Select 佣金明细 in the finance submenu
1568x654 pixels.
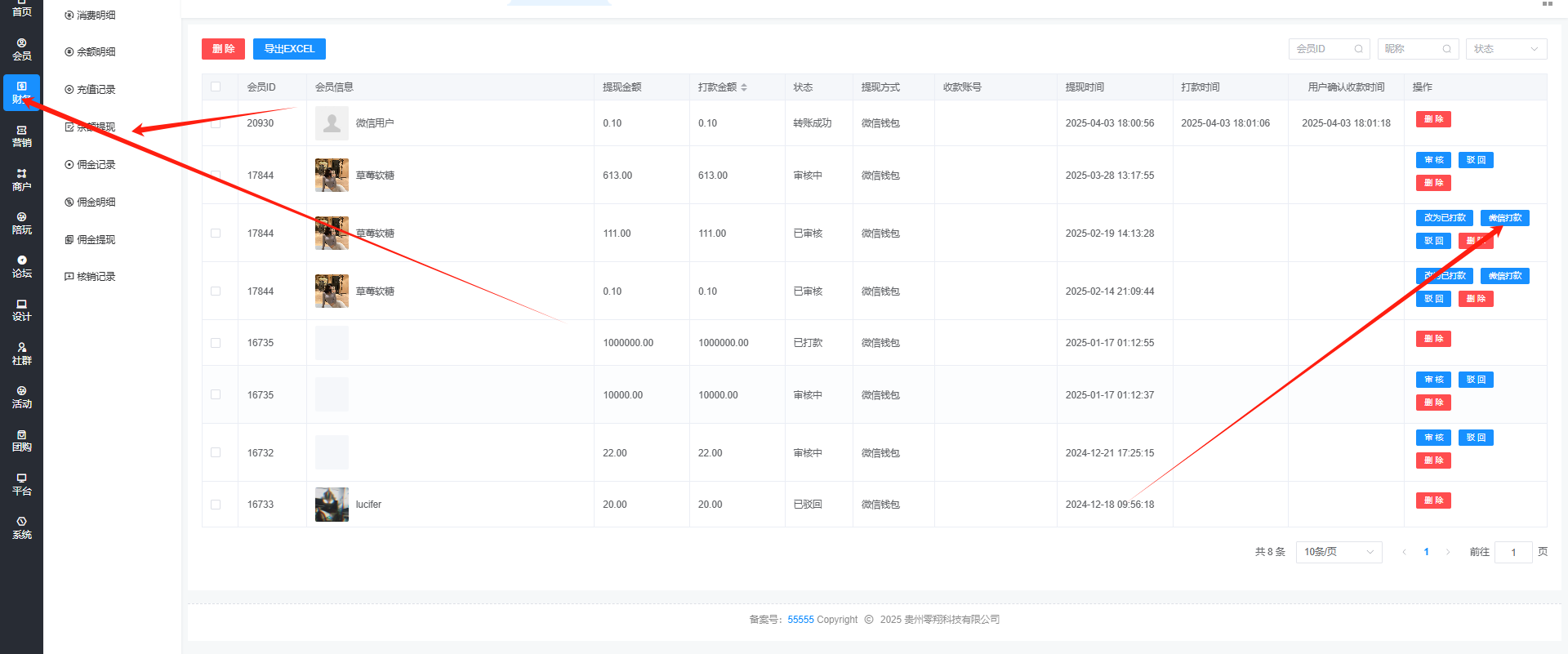point(96,202)
